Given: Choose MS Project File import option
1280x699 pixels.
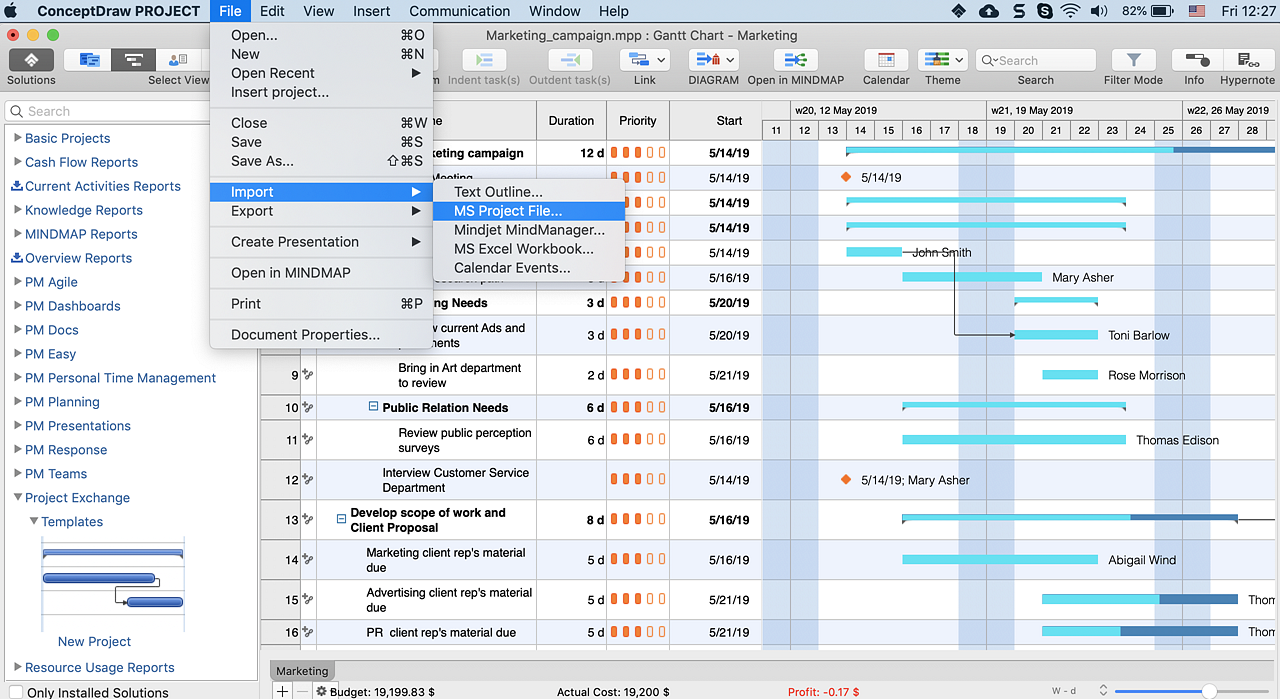Looking at the screenshot, I should (x=507, y=211).
